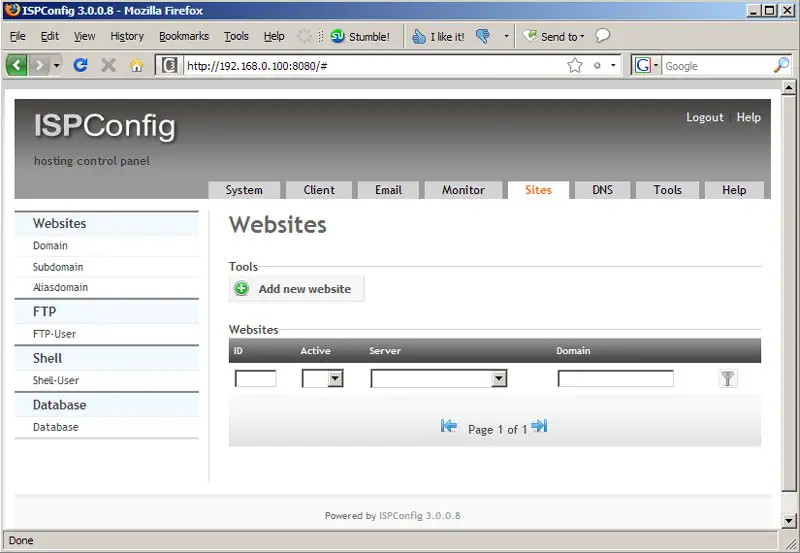The image size is (800, 553).
Task: Click into the Google search box
Action: [717, 66]
